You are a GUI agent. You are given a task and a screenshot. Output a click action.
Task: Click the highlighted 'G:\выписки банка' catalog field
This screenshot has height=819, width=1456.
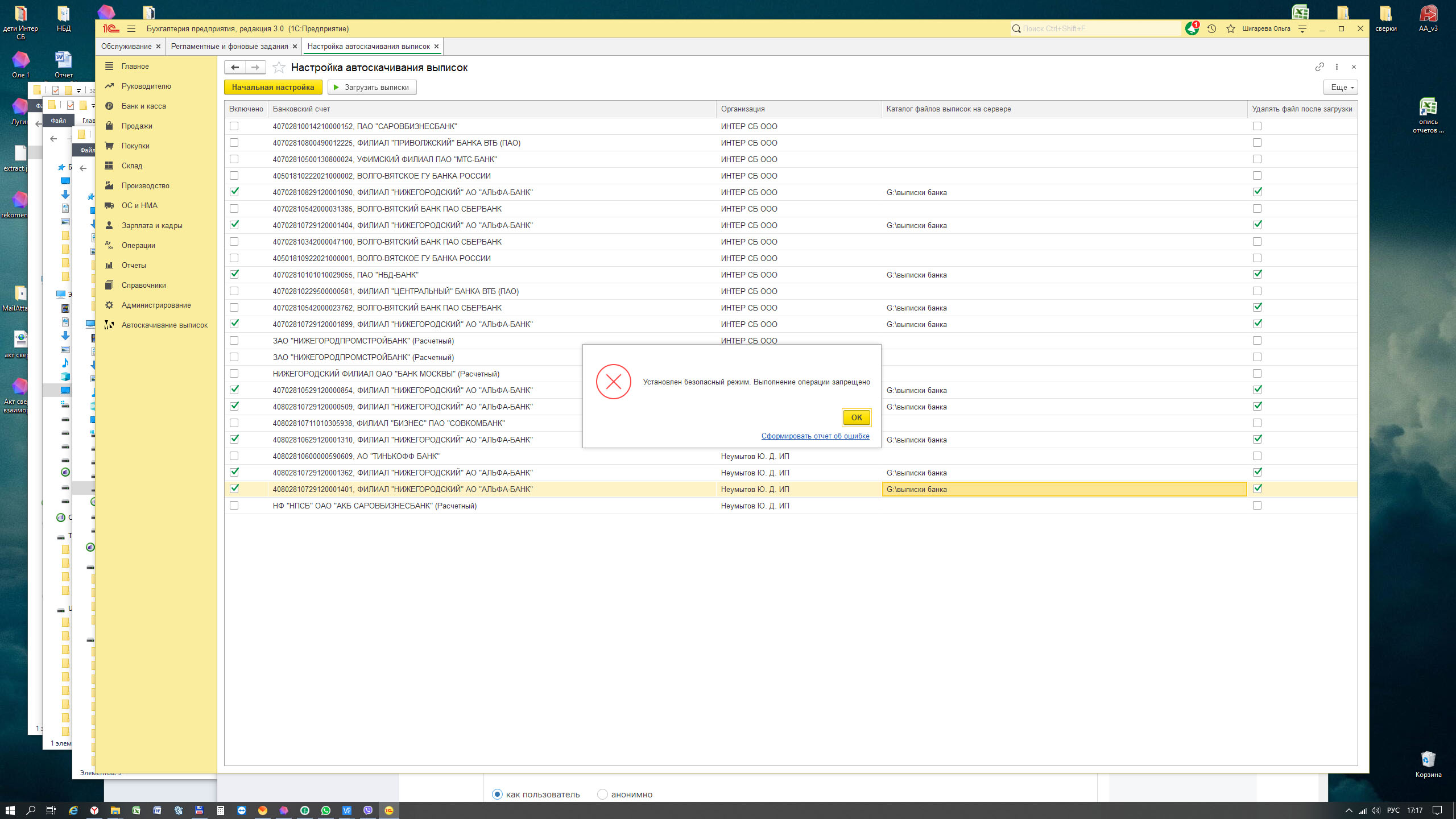[x=1064, y=489]
